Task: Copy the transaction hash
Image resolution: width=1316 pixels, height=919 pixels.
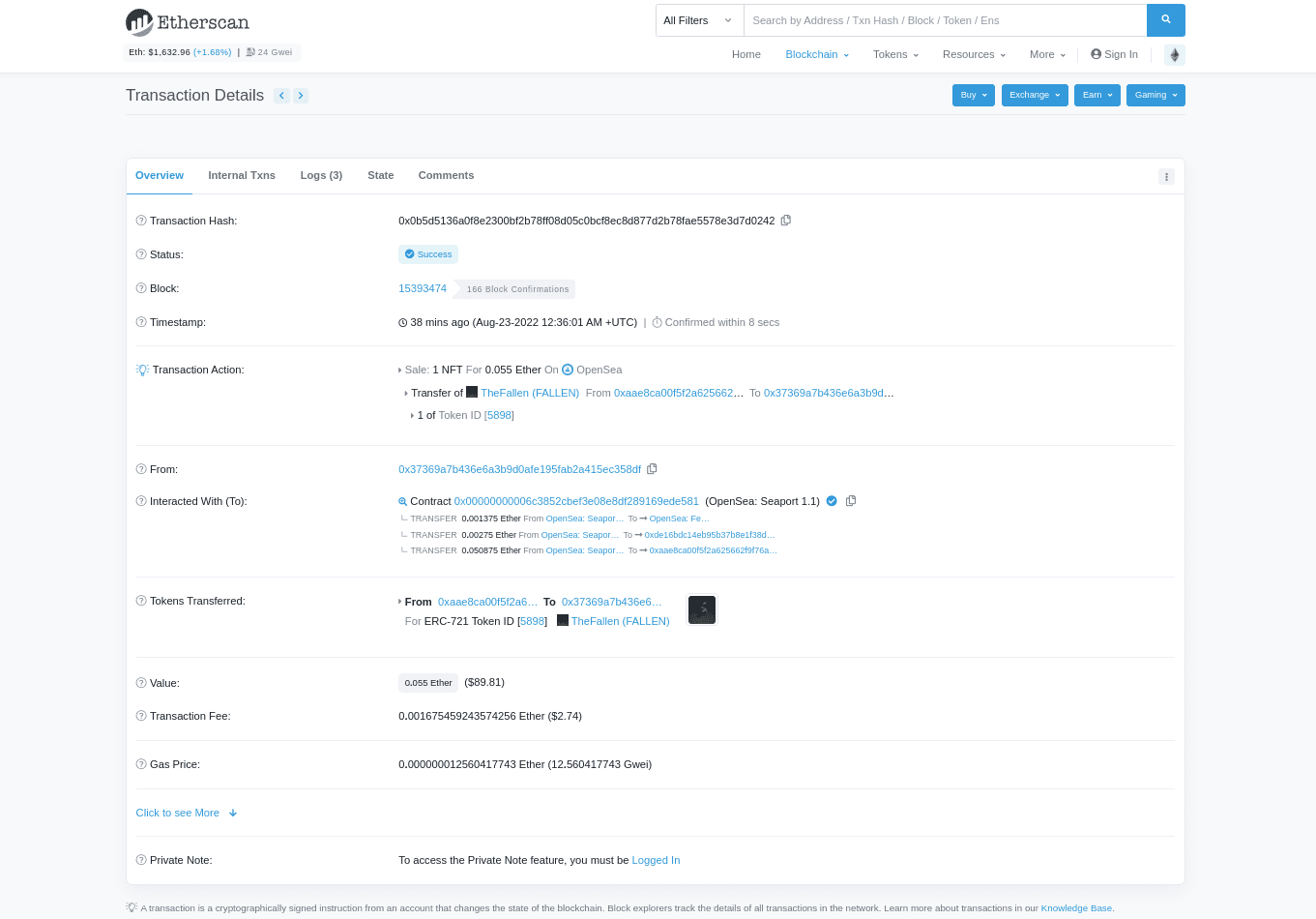Action: (x=786, y=221)
